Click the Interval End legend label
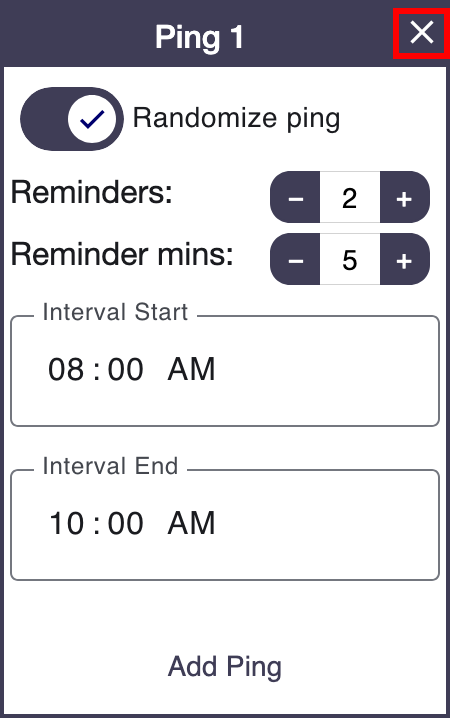450x718 pixels. [x=110, y=467]
